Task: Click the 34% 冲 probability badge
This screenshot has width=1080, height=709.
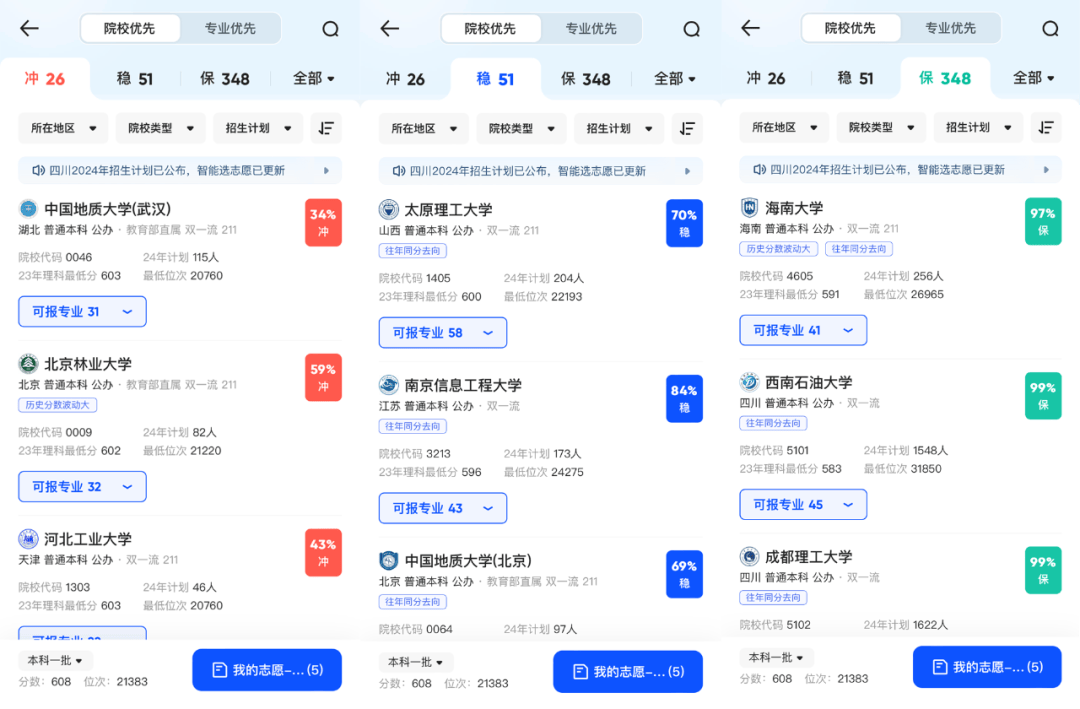Action: 323,223
